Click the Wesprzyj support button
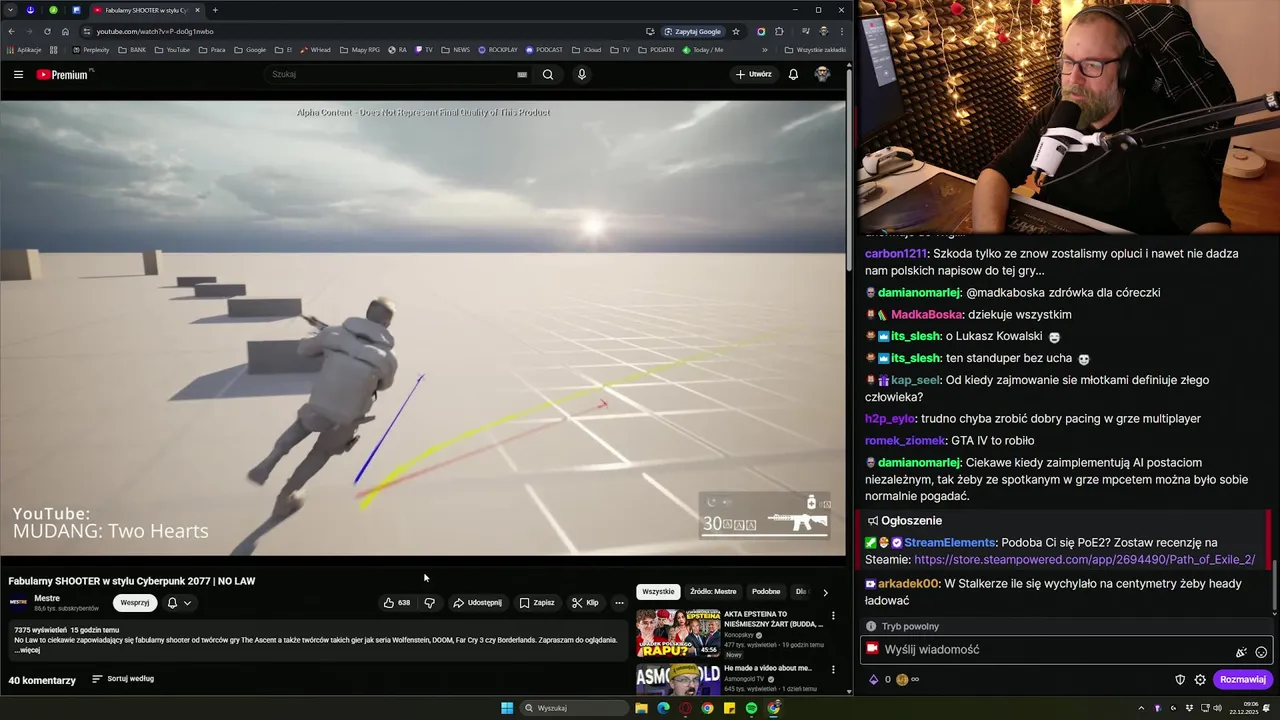The height and width of the screenshot is (720, 1280). [135, 603]
